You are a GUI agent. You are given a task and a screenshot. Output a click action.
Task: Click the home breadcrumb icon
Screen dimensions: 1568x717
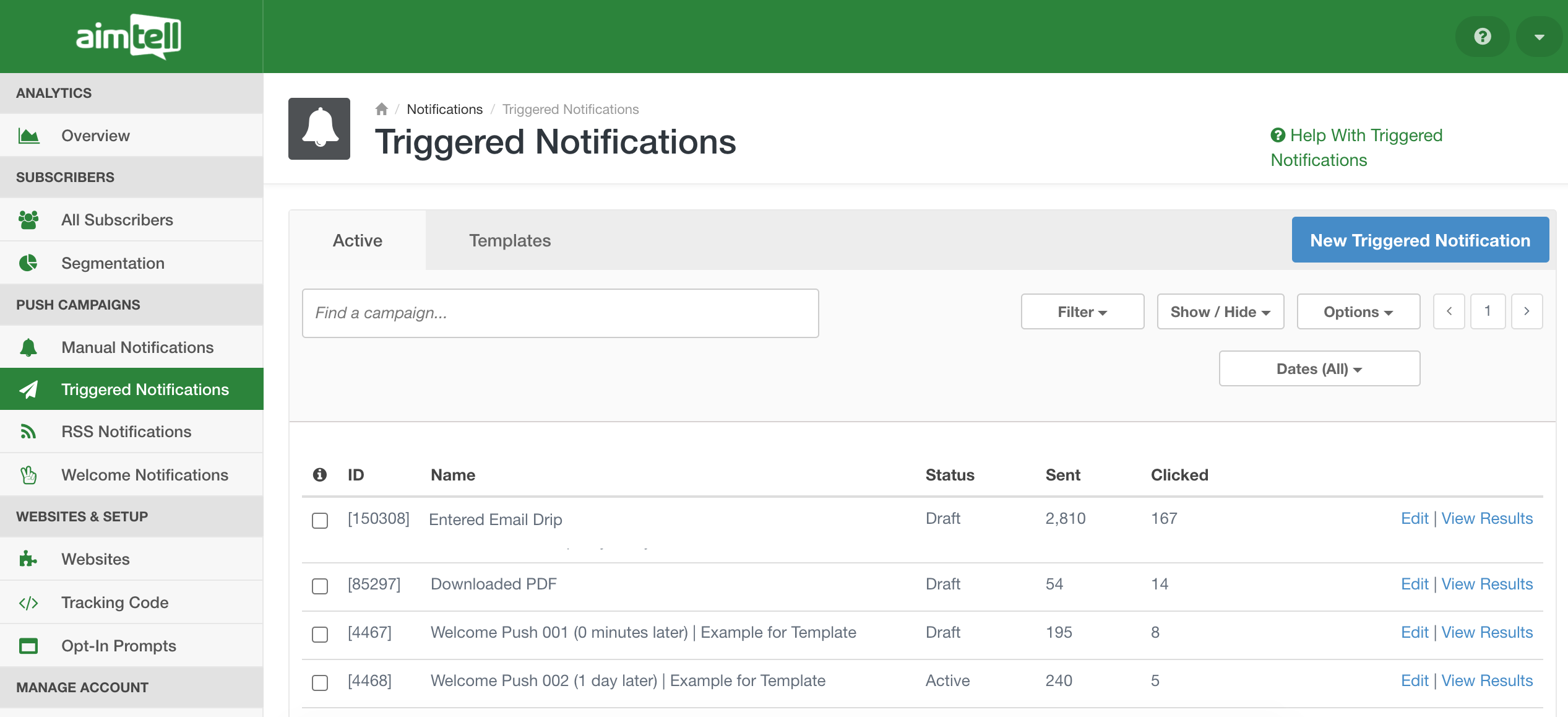381,110
